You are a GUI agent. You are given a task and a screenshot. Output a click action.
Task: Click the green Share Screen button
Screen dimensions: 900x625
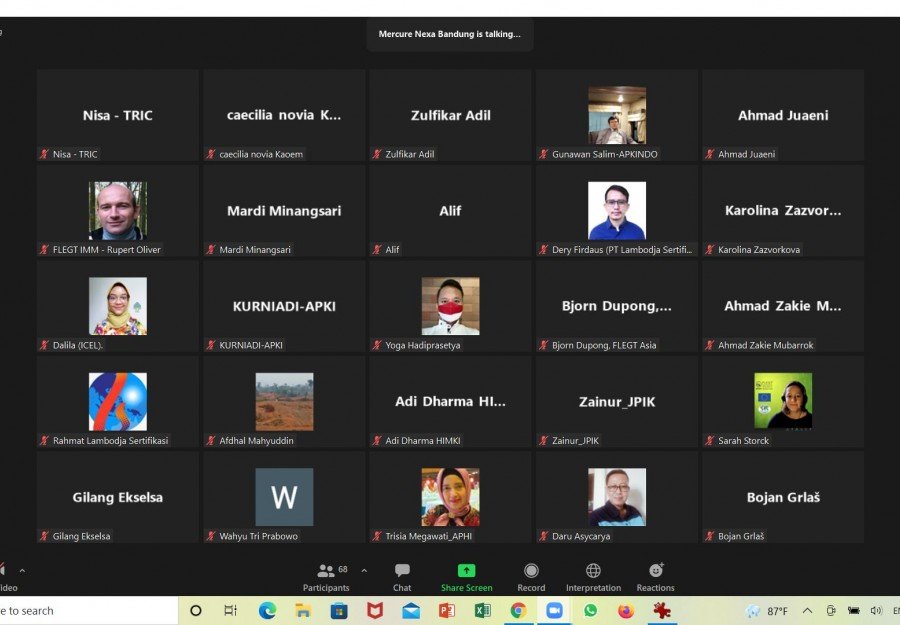tap(466, 576)
